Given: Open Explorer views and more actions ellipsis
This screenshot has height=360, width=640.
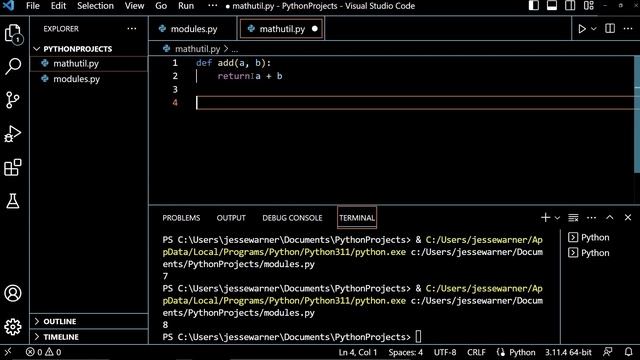Looking at the screenshot, I should 132,29.
